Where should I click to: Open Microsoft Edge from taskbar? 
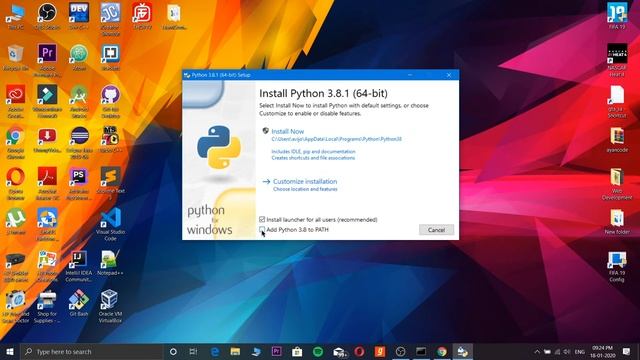tap(215, 351)
